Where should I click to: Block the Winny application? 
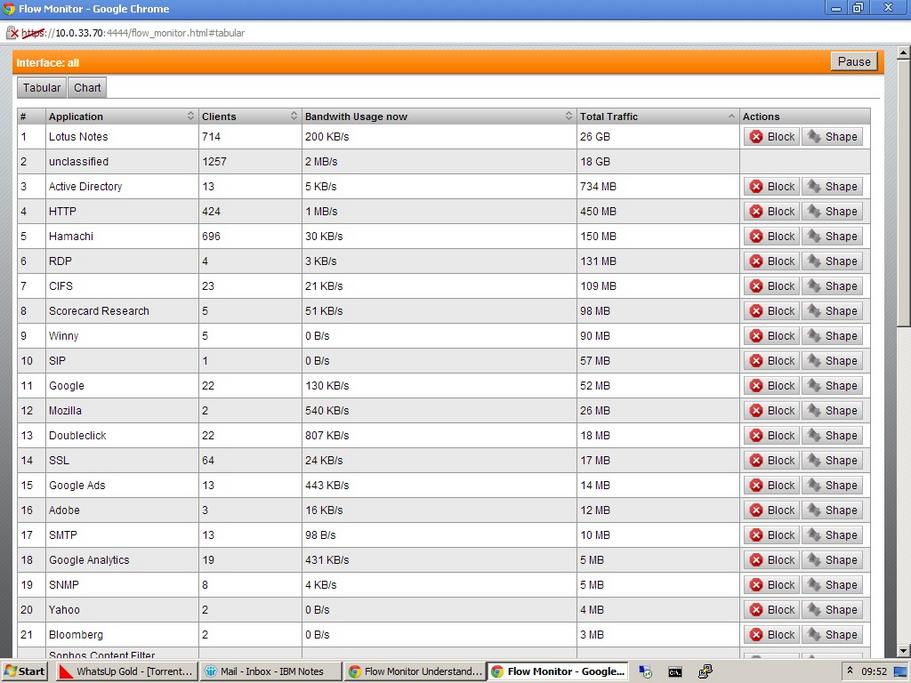click(772, 336)
